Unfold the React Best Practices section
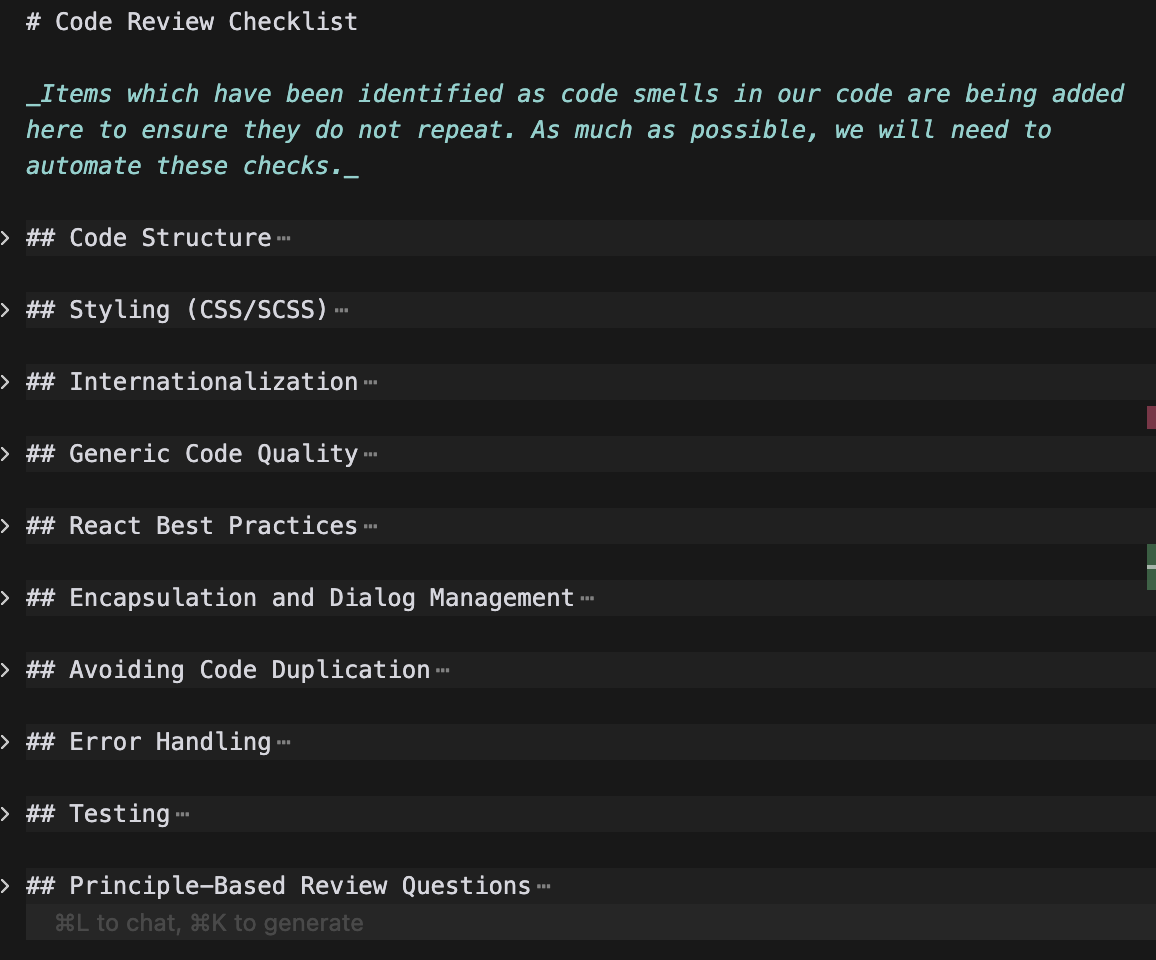The image size is (1156, 960). [x=7, y=526]
